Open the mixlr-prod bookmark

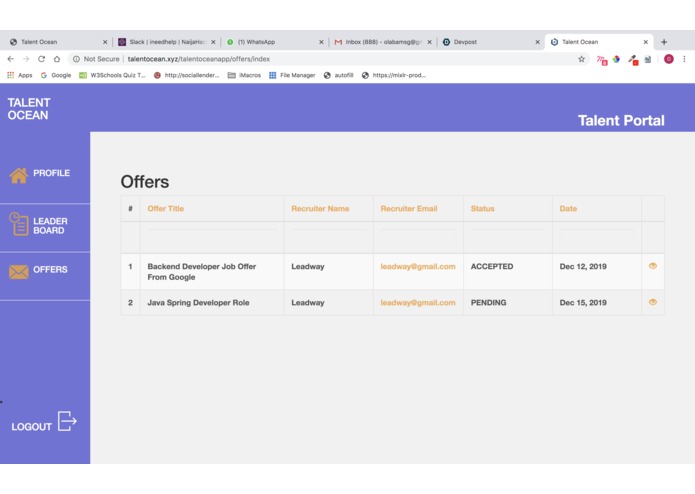pyautogui.click(x=394, y=75)
